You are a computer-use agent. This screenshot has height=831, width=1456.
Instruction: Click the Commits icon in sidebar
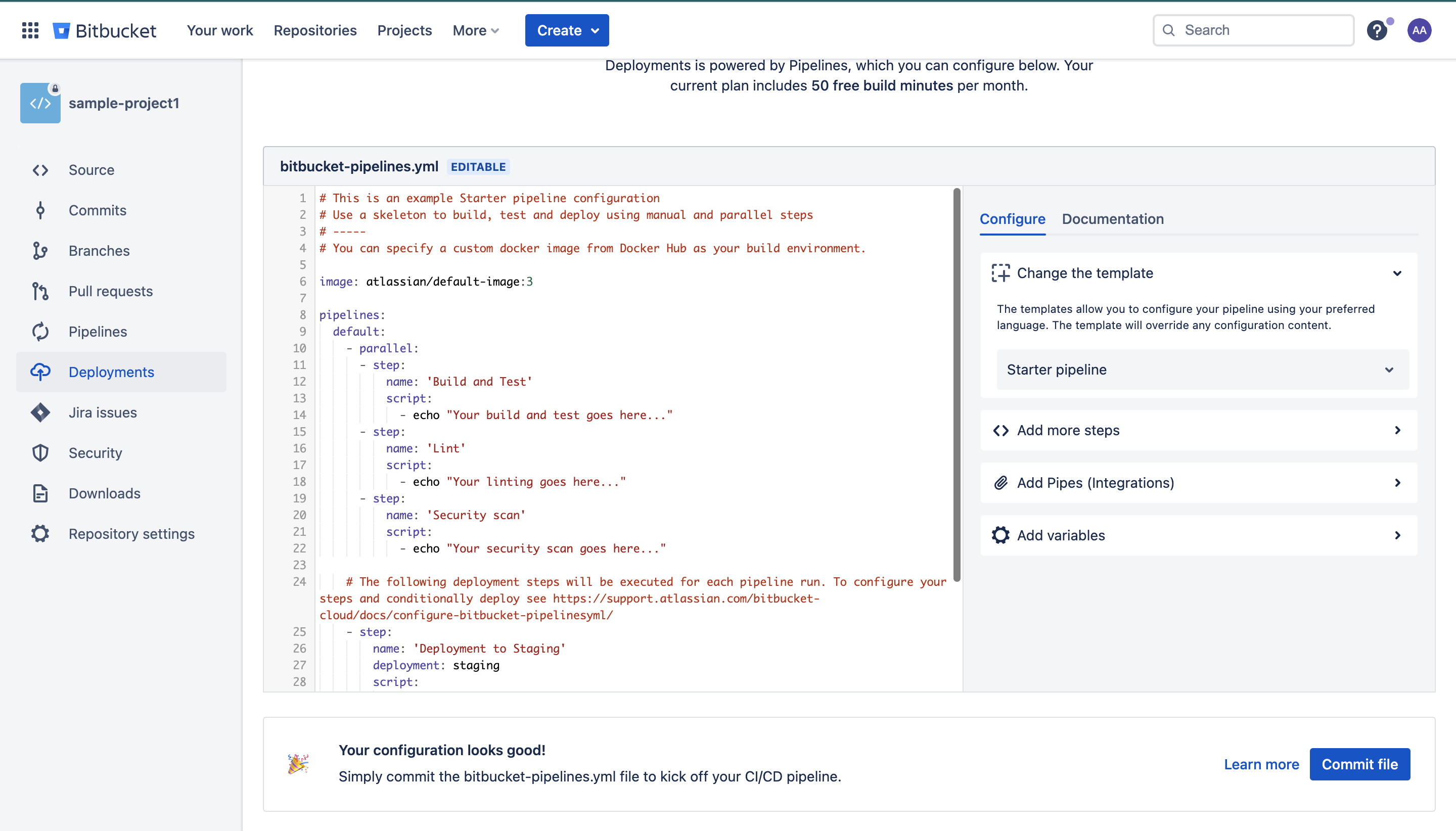tap(40, 210)
